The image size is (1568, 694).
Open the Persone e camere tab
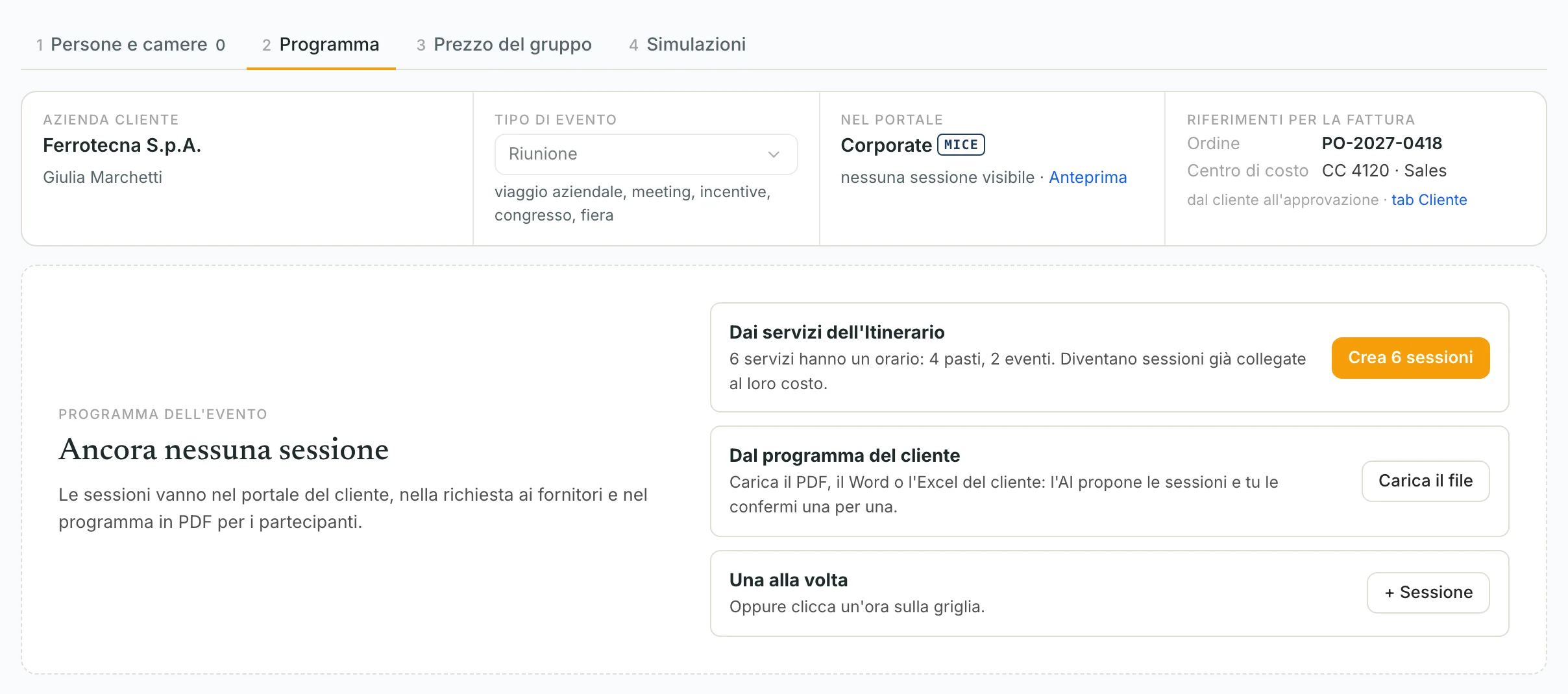(130, 44)
